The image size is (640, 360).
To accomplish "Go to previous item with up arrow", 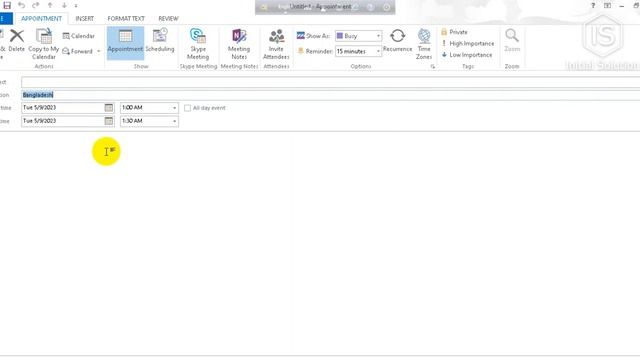I will pyautogui.click(x=50, y=5).
